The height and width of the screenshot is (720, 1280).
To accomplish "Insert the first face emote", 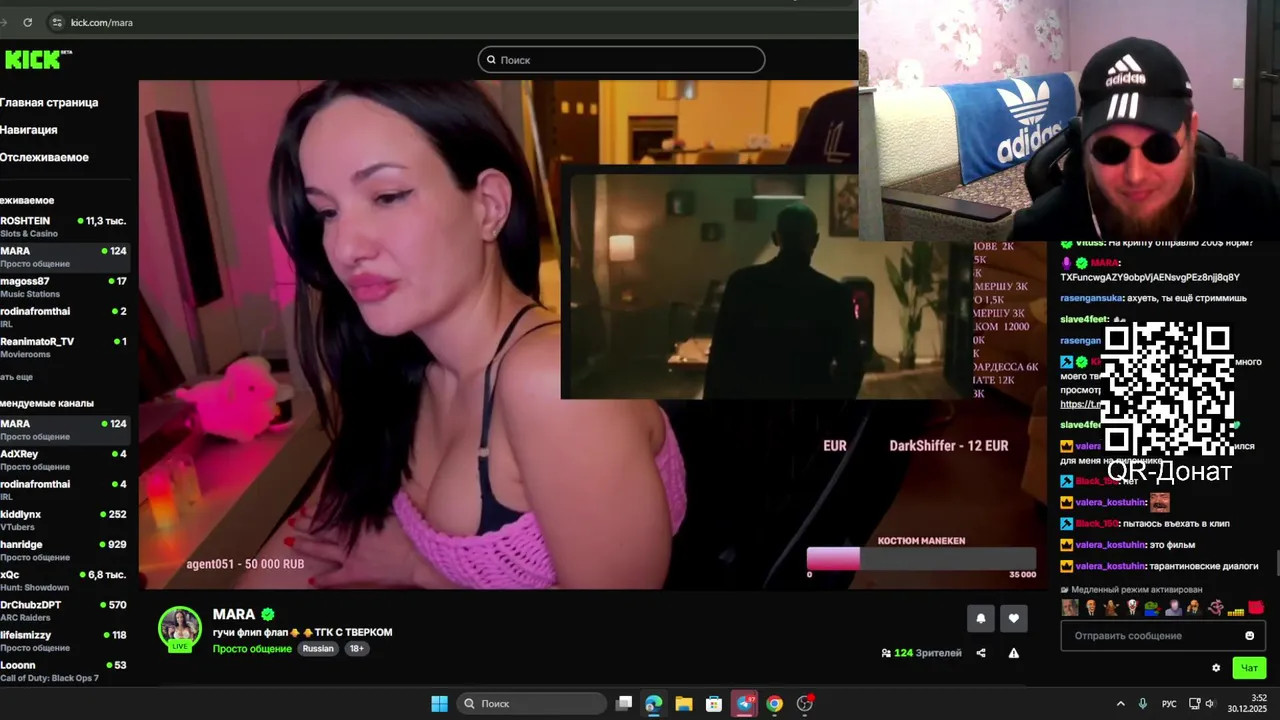I will [x=1070, y=607].
